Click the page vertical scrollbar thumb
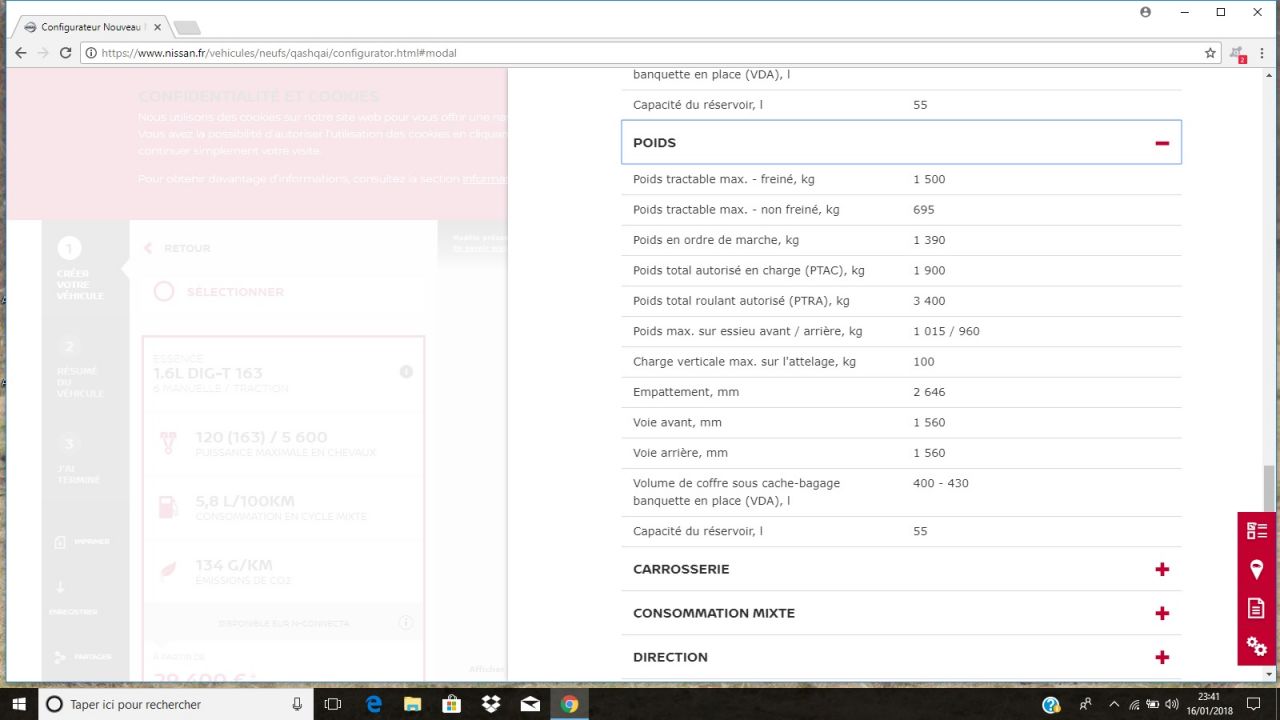 [1270, 487]
